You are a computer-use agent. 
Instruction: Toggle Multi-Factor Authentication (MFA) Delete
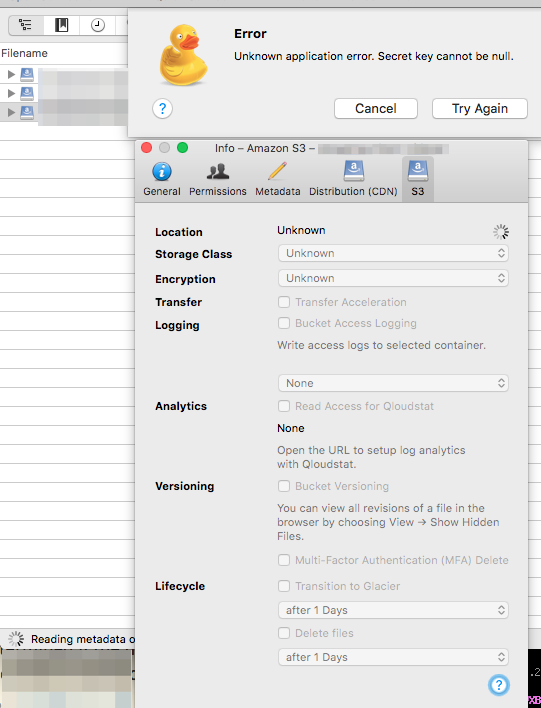[x=284, y=560]
